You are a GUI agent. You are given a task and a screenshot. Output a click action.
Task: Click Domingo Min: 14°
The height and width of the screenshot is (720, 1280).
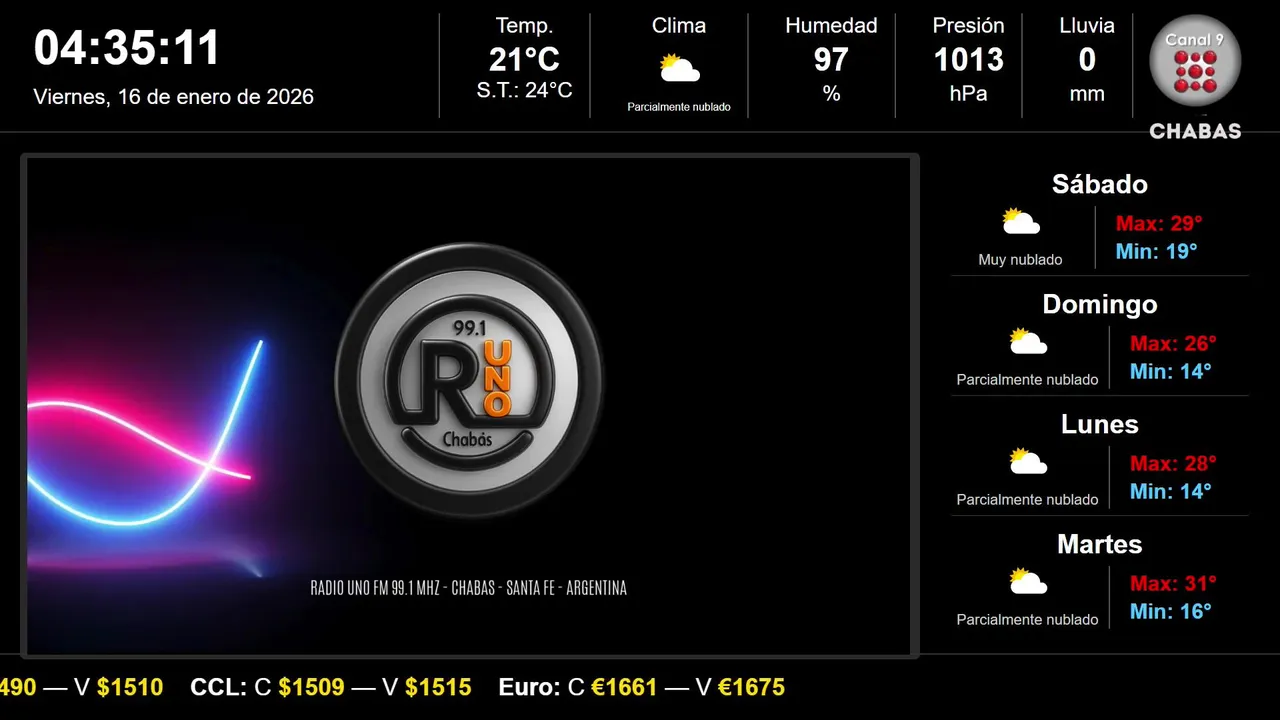(x=1170, y=371)
